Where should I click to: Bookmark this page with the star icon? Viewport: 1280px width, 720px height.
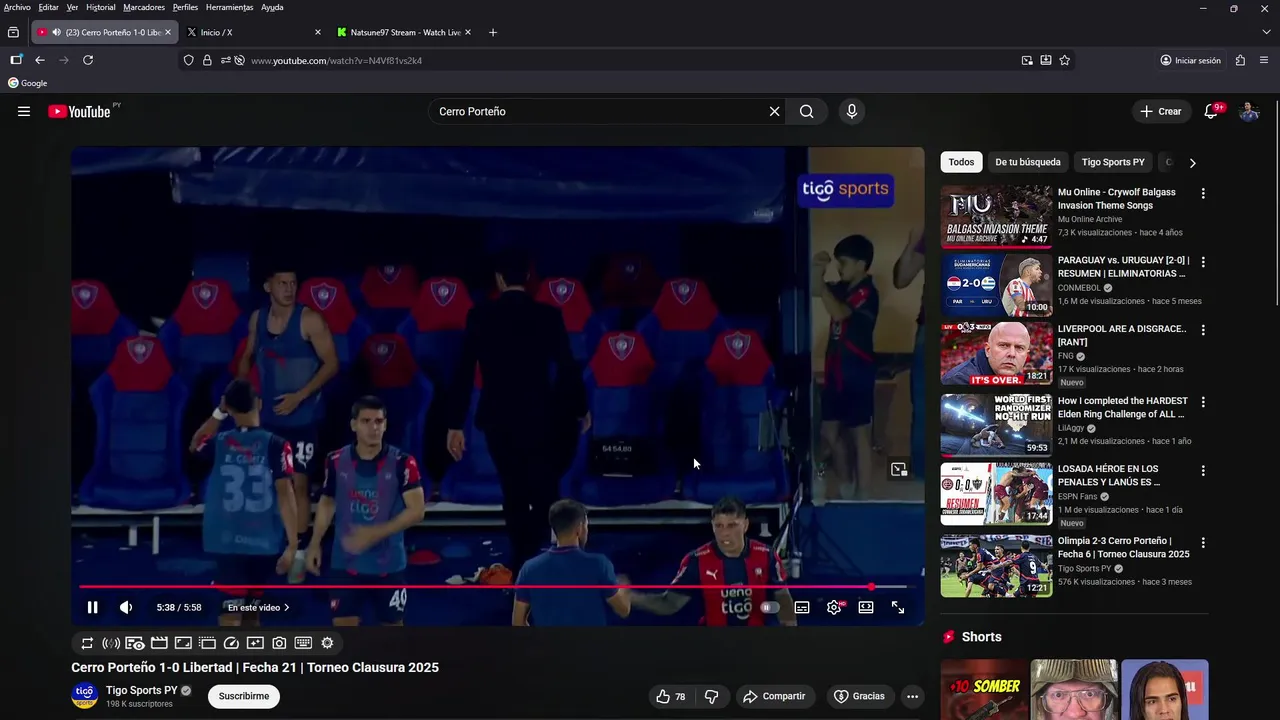(x=1065, y=60)
